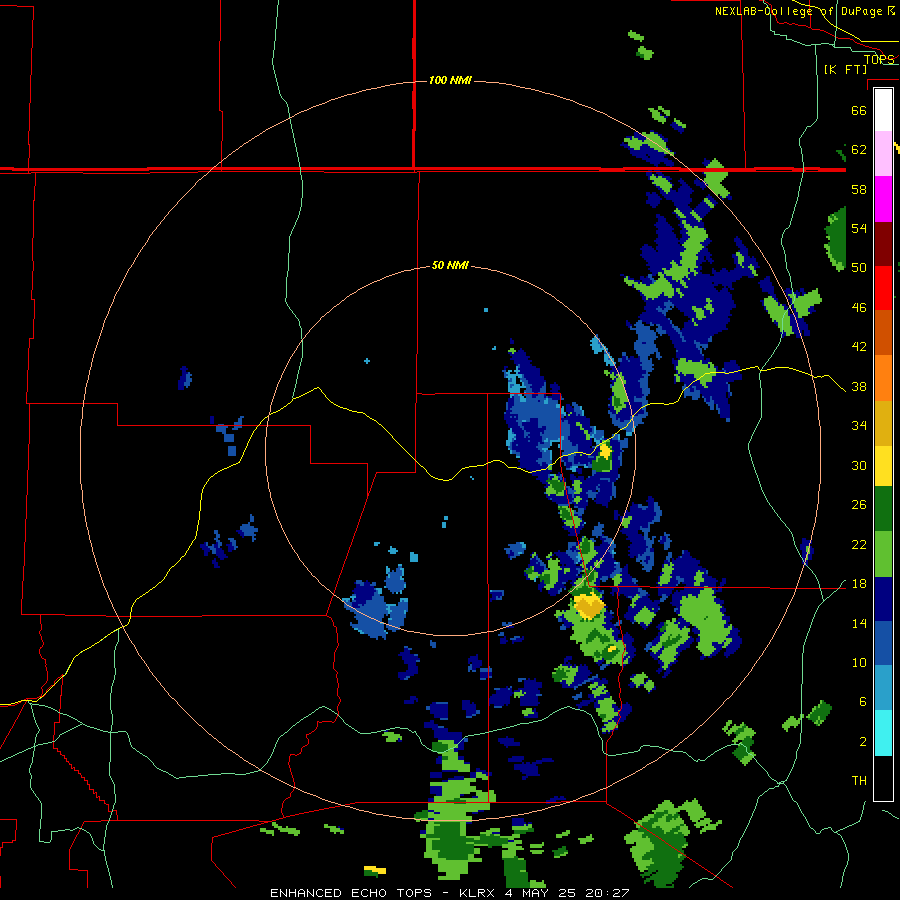Pick the light green legend swatch

click(x=883, y=554)
